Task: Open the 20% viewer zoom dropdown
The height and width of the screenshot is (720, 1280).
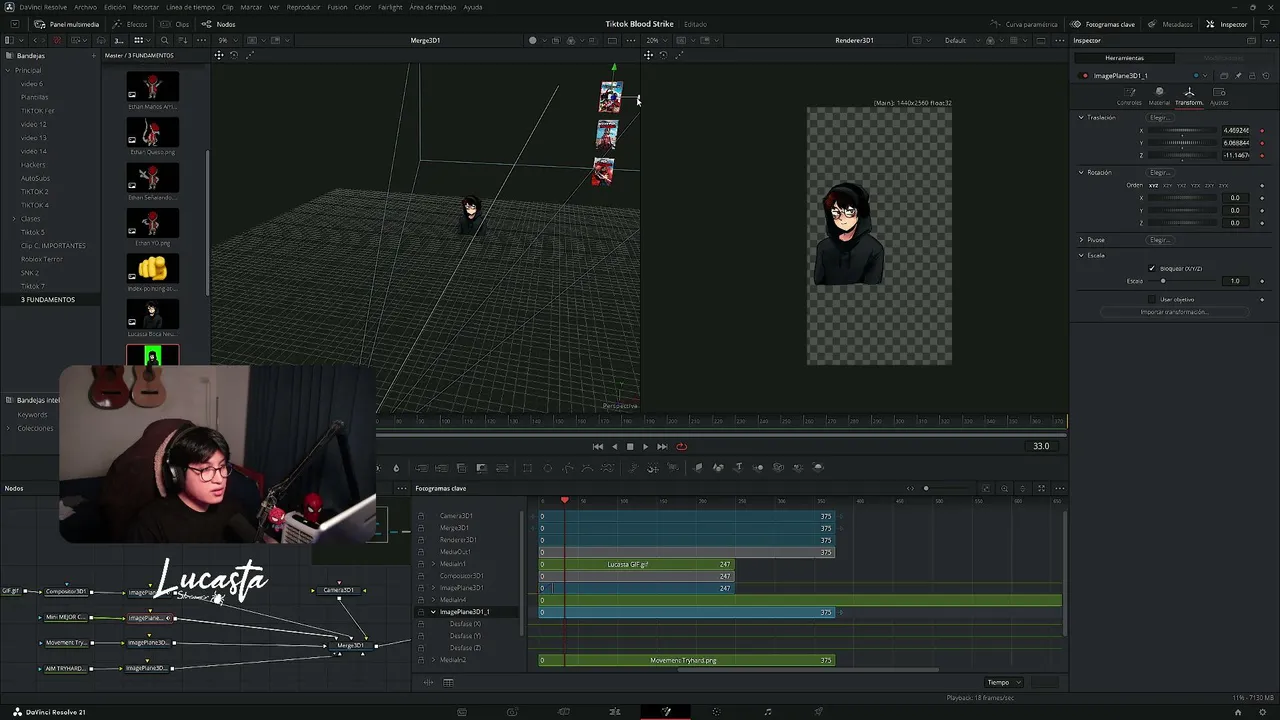Action: coord(655,40)
